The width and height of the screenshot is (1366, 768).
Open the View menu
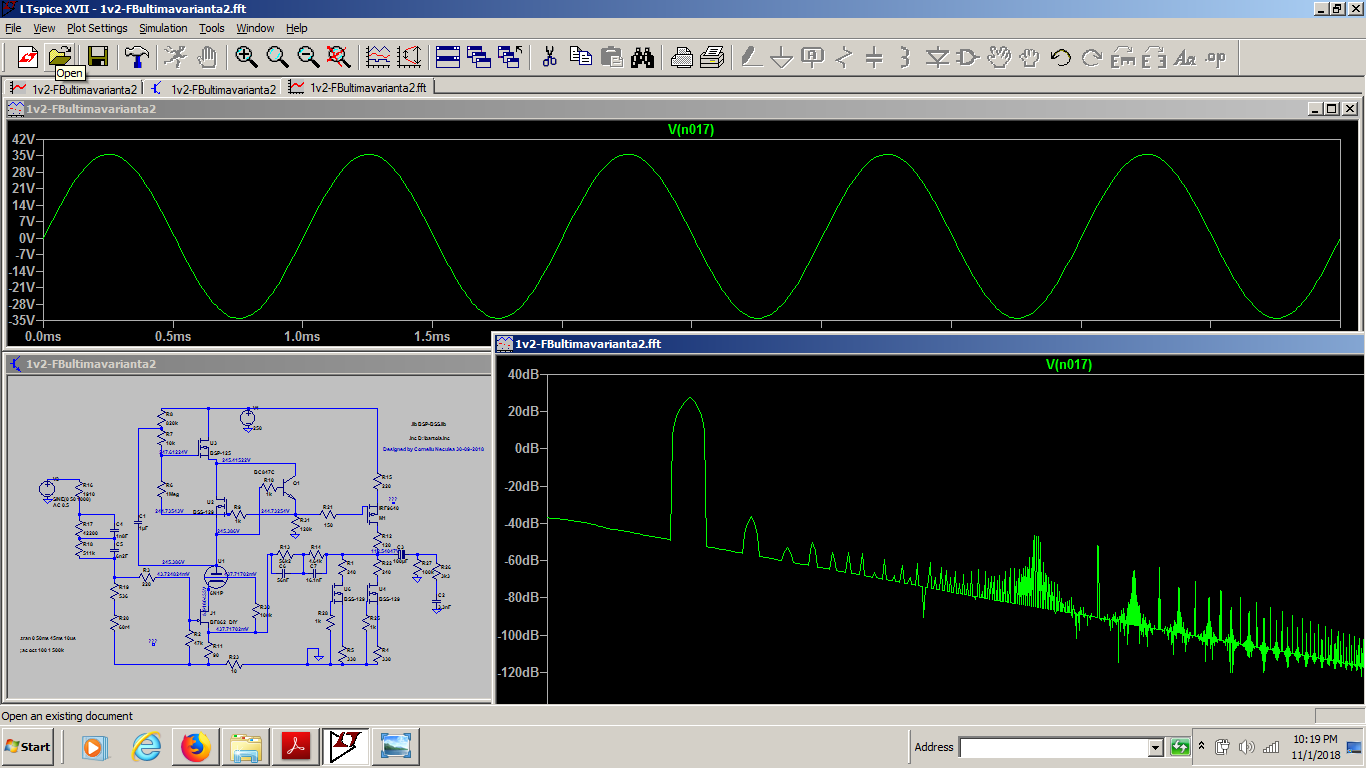coord(45,28)
